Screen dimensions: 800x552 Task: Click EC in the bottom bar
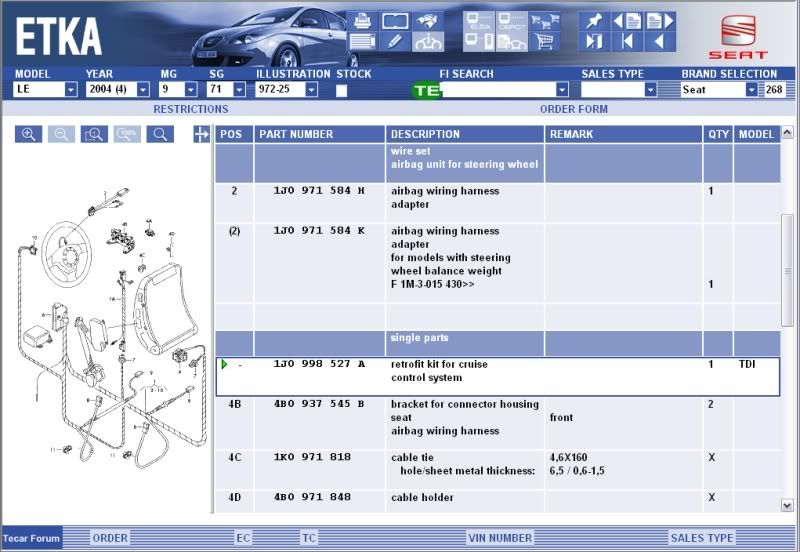coord(243,538)
